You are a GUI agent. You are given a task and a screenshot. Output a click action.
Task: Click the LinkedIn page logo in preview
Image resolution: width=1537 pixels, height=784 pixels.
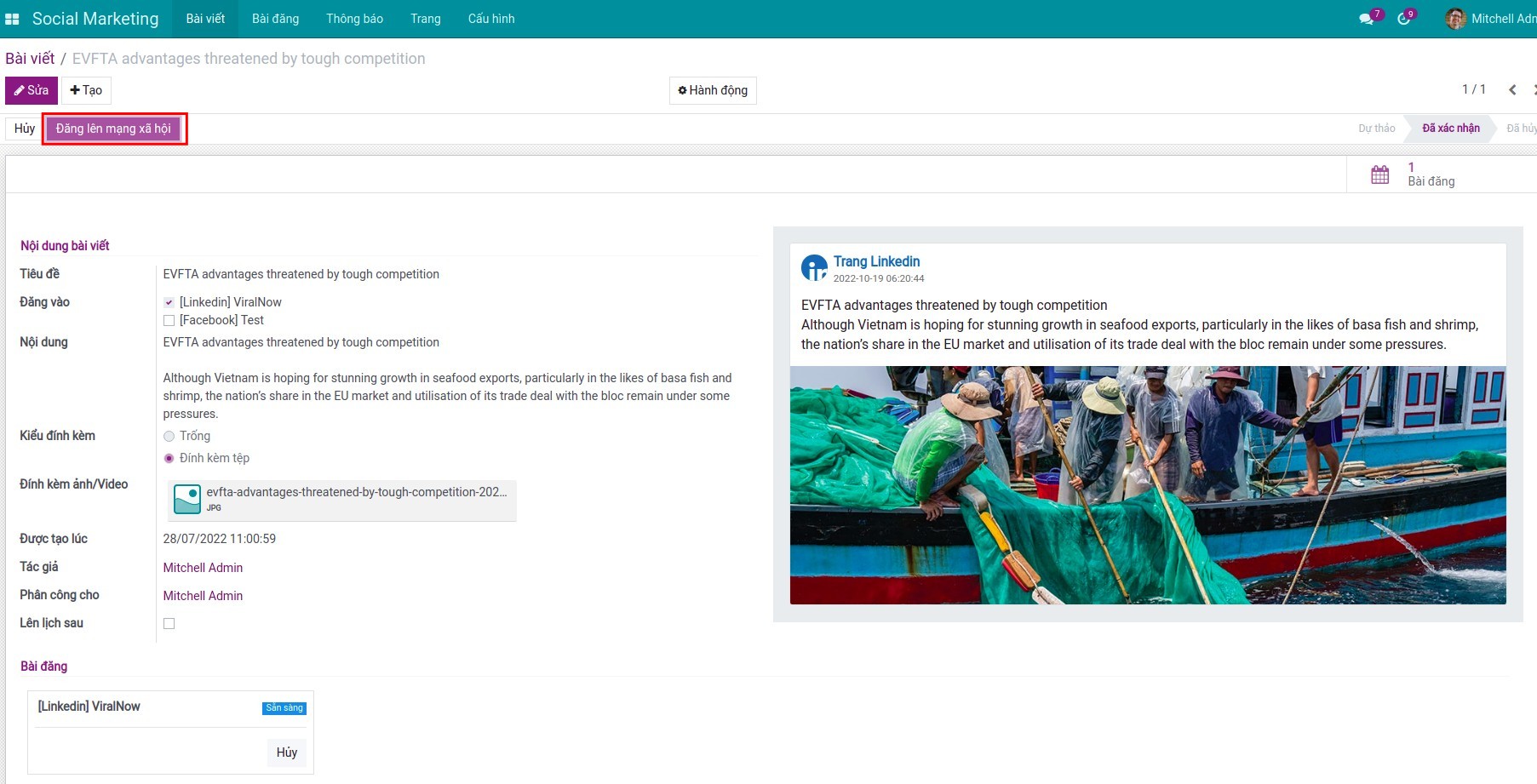(814, 268)
